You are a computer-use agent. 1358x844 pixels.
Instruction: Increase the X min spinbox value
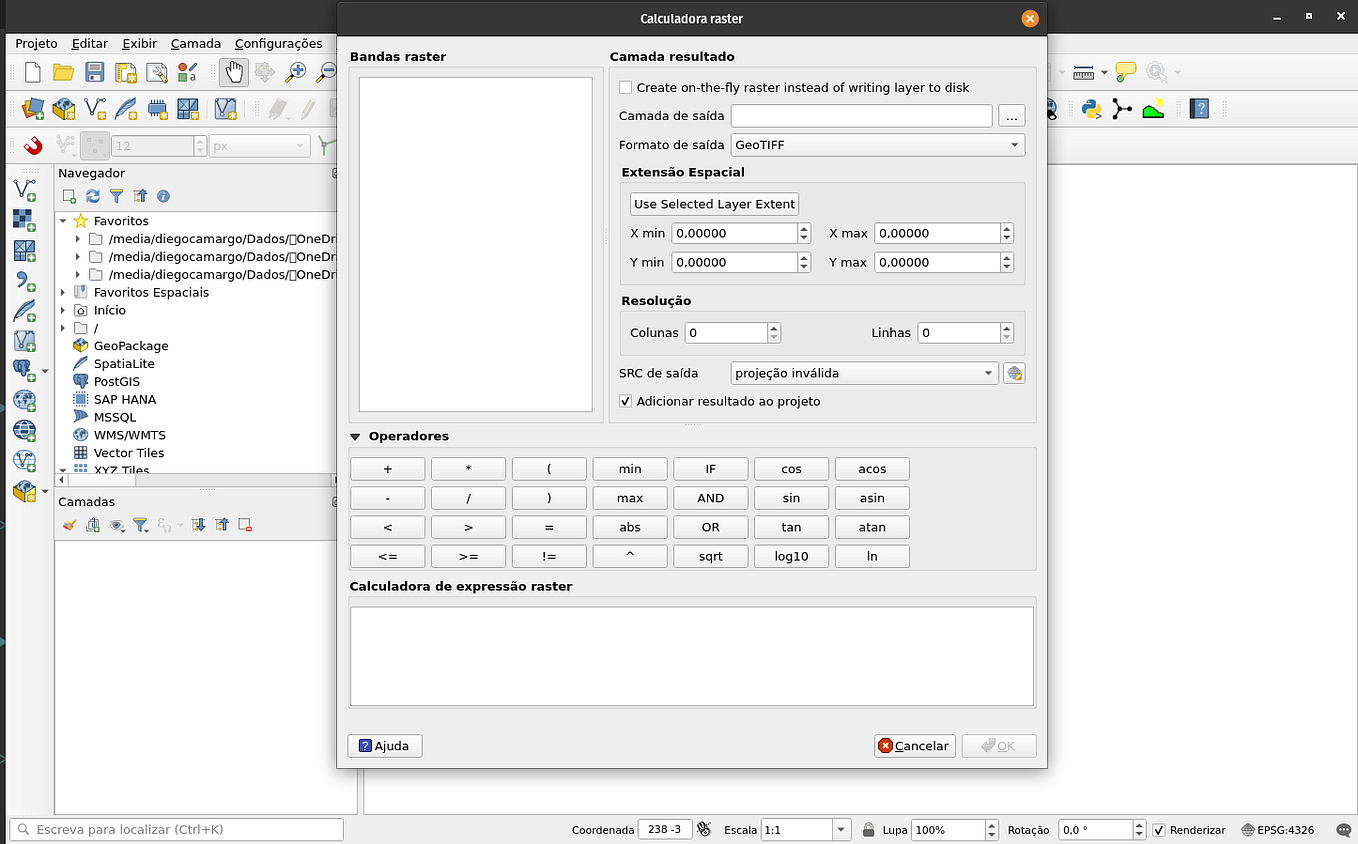(x=804, y=228)
